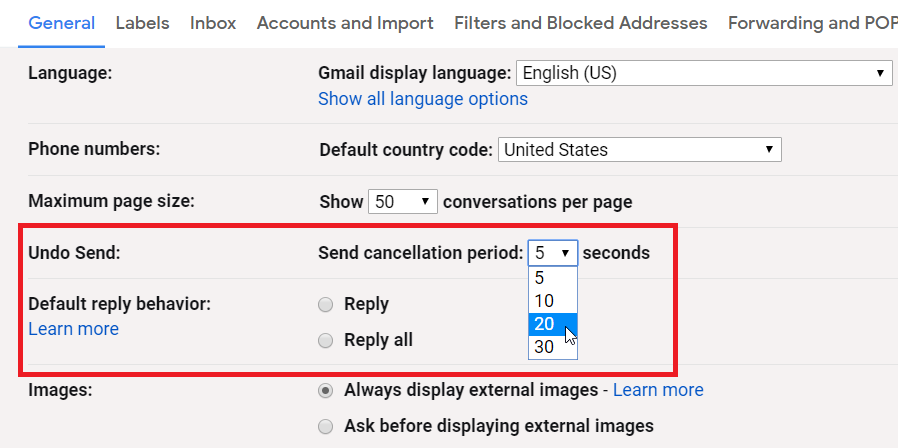The height and width of the screenshot is (448, 898).
Task: Open conversations per page dropdown
Action: 403,201
